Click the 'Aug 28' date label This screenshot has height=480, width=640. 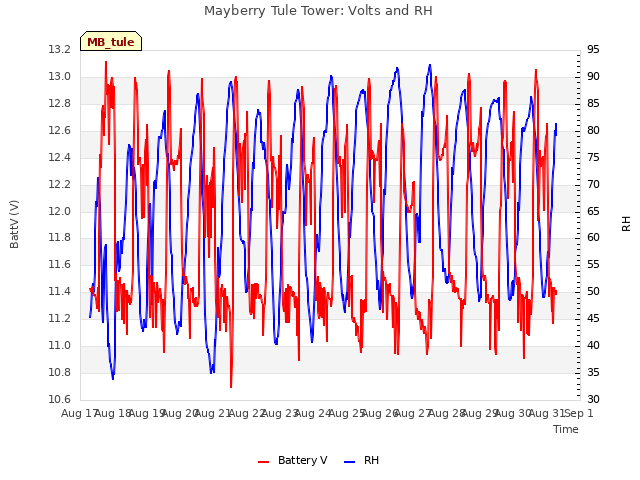(446, 413)
